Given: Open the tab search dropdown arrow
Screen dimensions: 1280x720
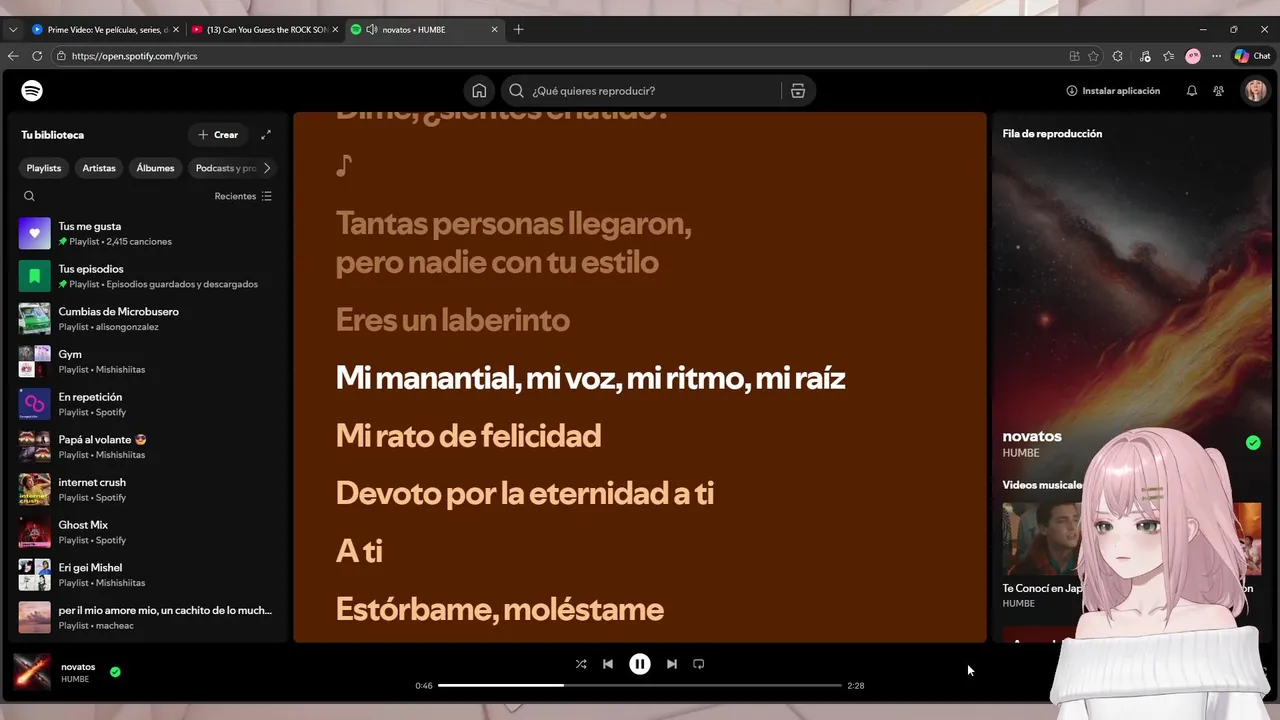Looking at the screenshot, I should [13, 30].
